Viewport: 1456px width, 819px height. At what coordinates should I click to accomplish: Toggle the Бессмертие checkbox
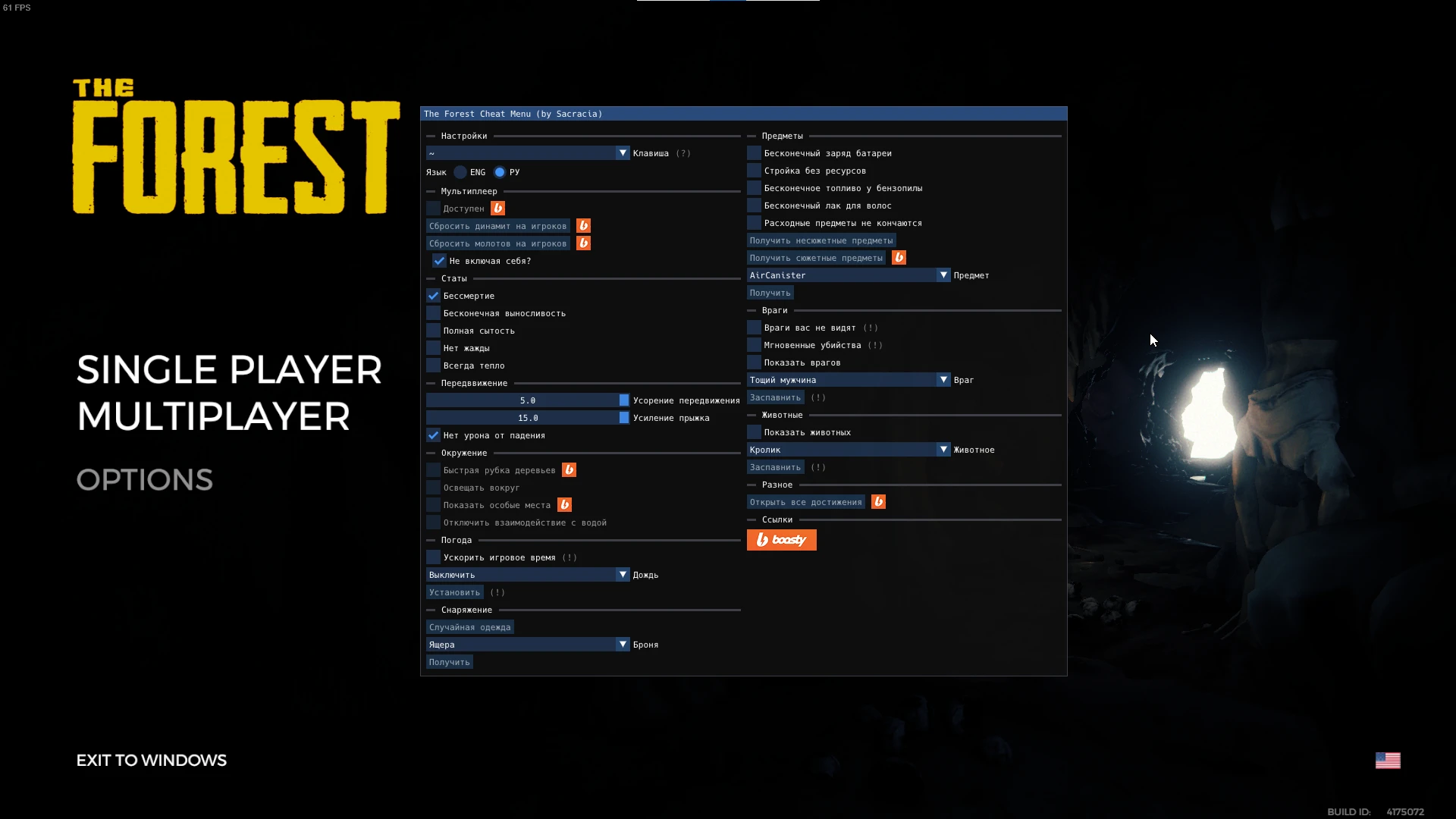pos(434,296)
